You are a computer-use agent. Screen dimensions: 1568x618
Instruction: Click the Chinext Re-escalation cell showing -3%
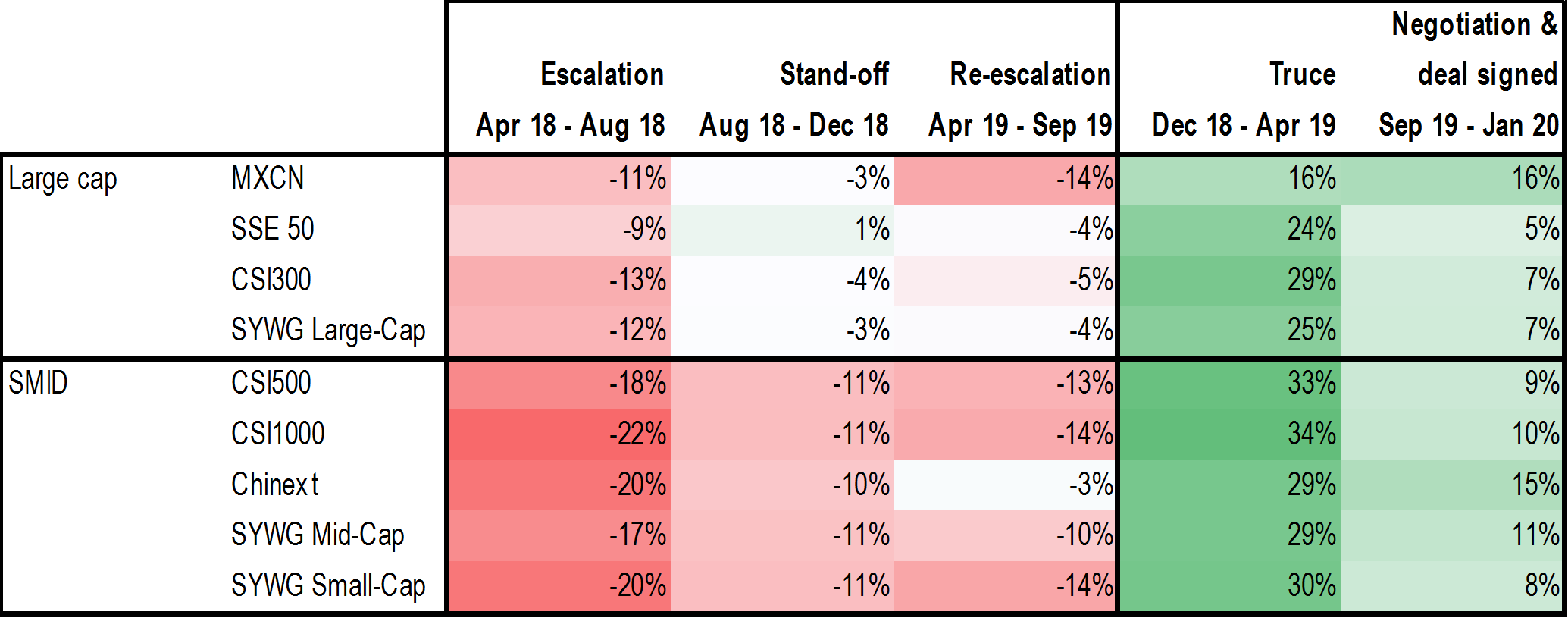(x=1091, y=485)
